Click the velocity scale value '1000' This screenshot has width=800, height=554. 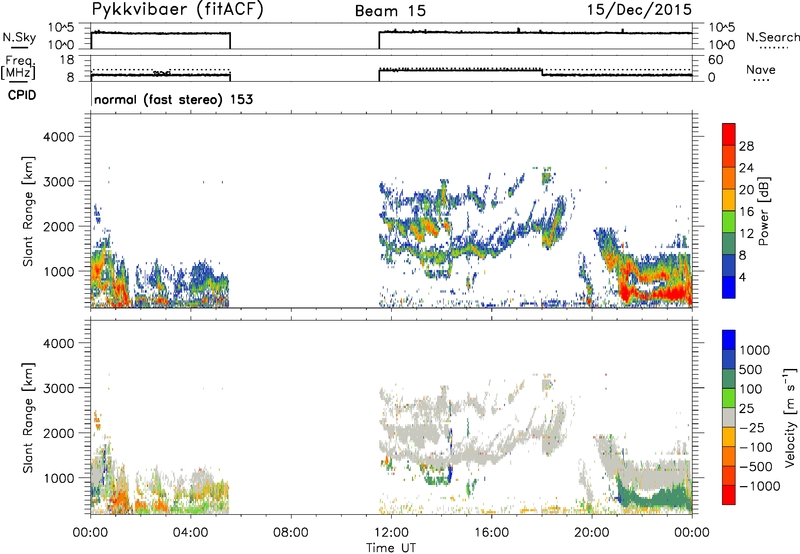coord(755,350)
